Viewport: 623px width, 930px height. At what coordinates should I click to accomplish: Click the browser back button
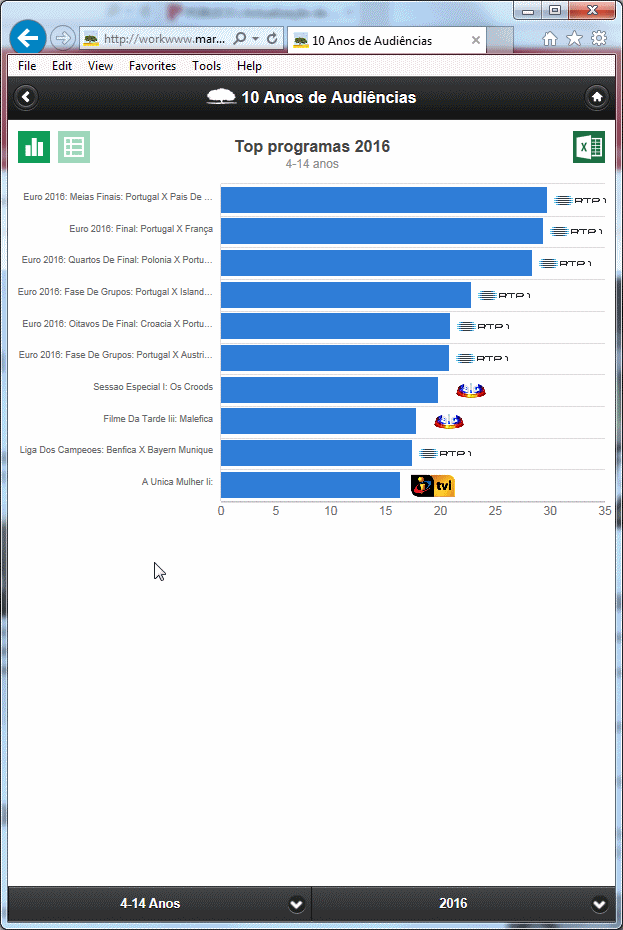28,39
